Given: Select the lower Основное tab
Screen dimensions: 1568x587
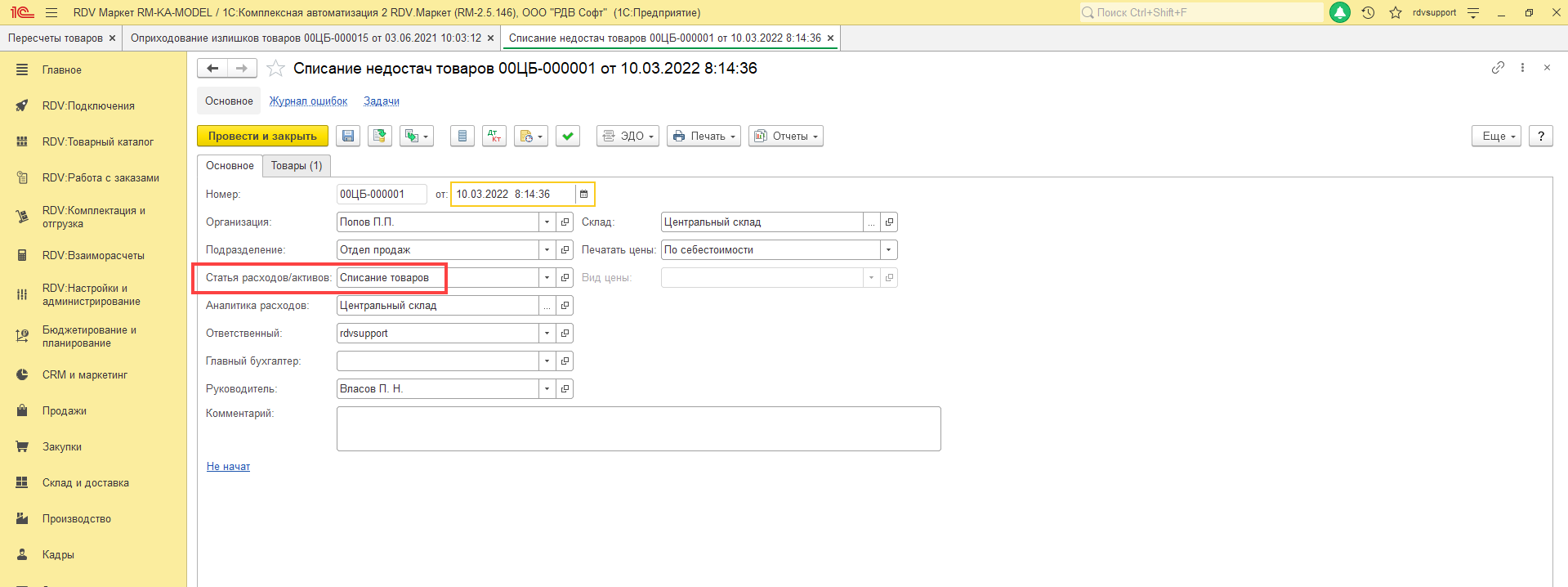Looking at the screenshot, I should [230, 166].
